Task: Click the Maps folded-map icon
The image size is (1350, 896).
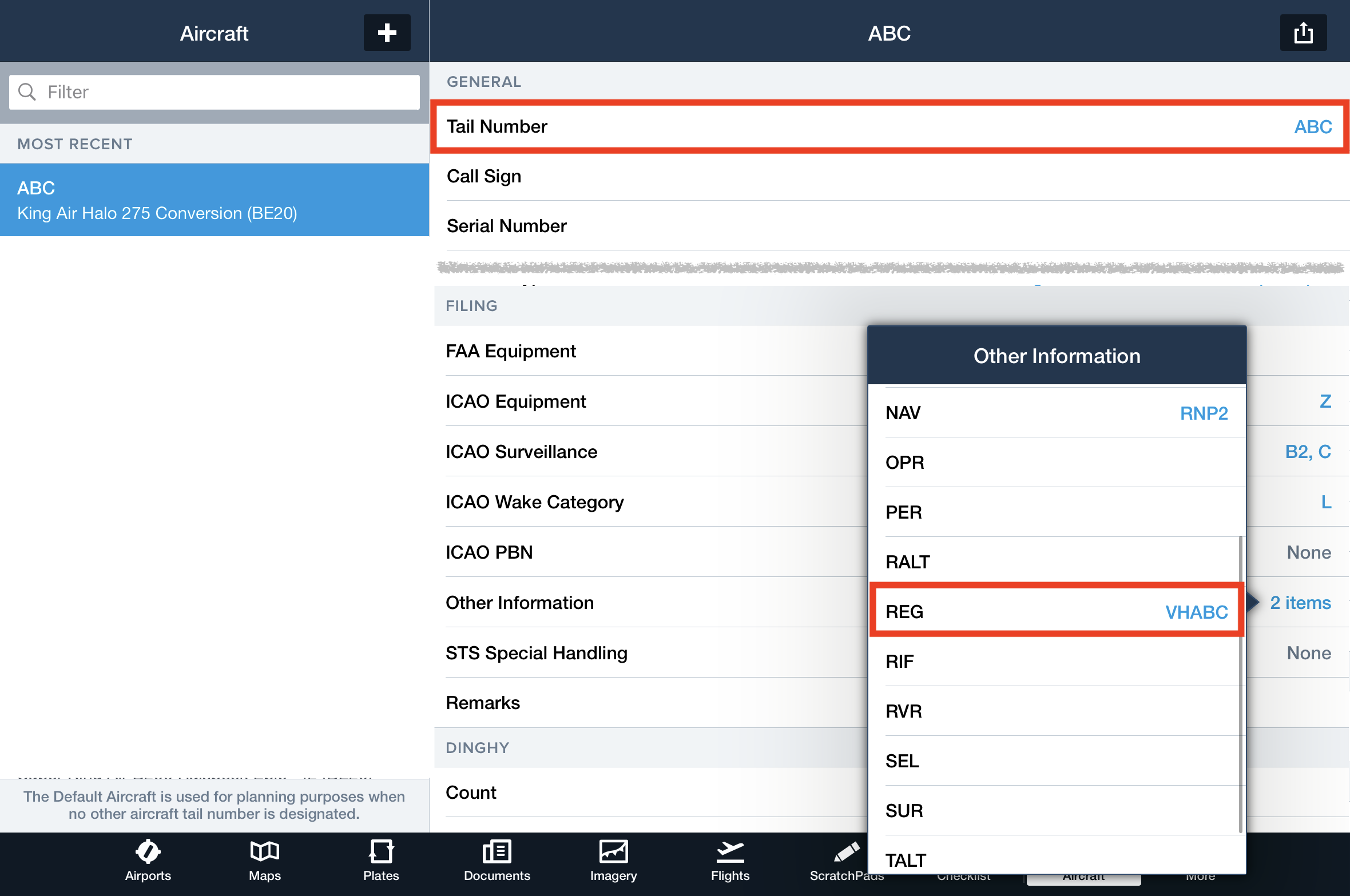Action: click(265, 851)
